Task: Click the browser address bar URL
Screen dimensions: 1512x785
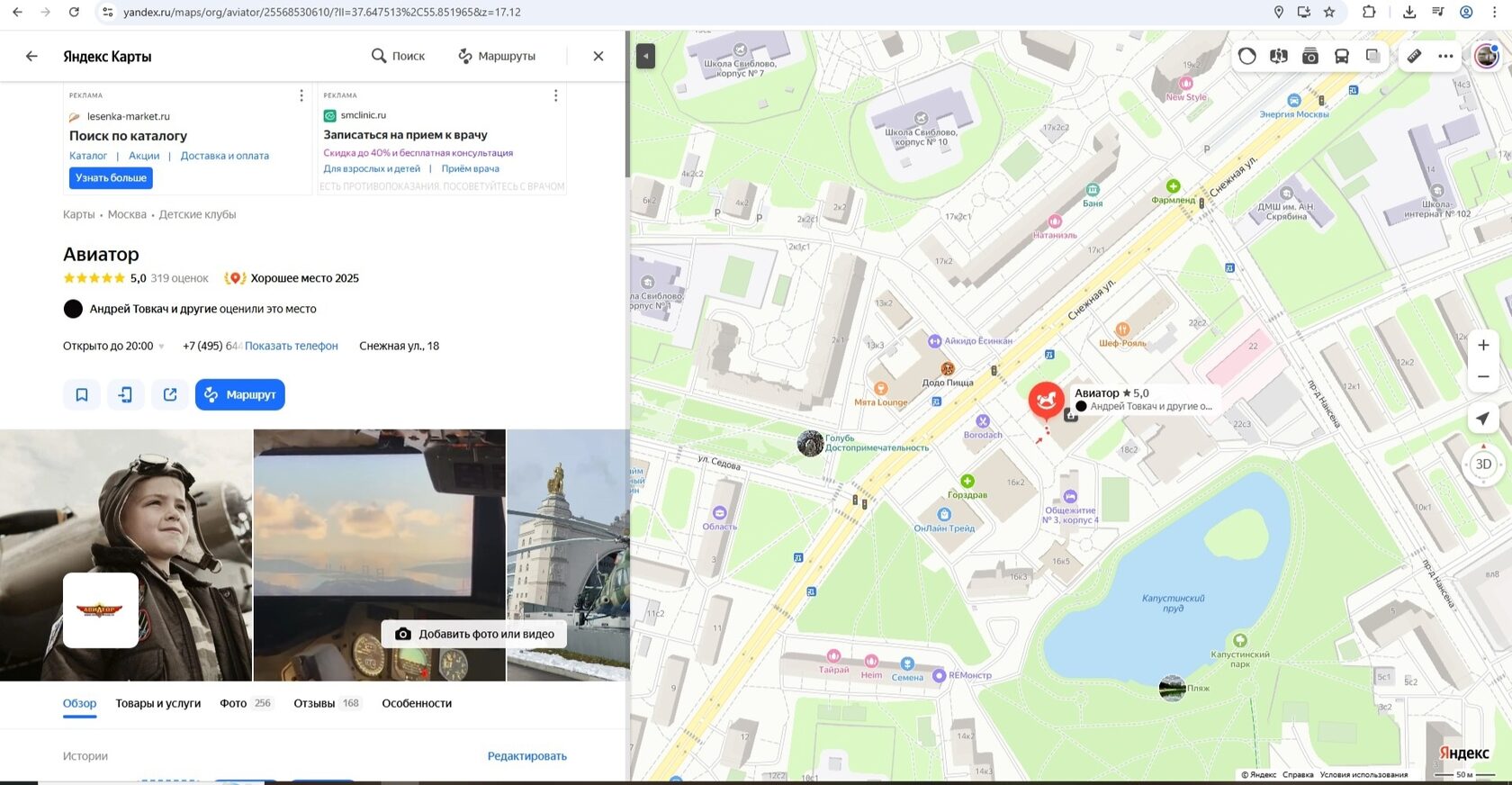Action: (322, 12)
